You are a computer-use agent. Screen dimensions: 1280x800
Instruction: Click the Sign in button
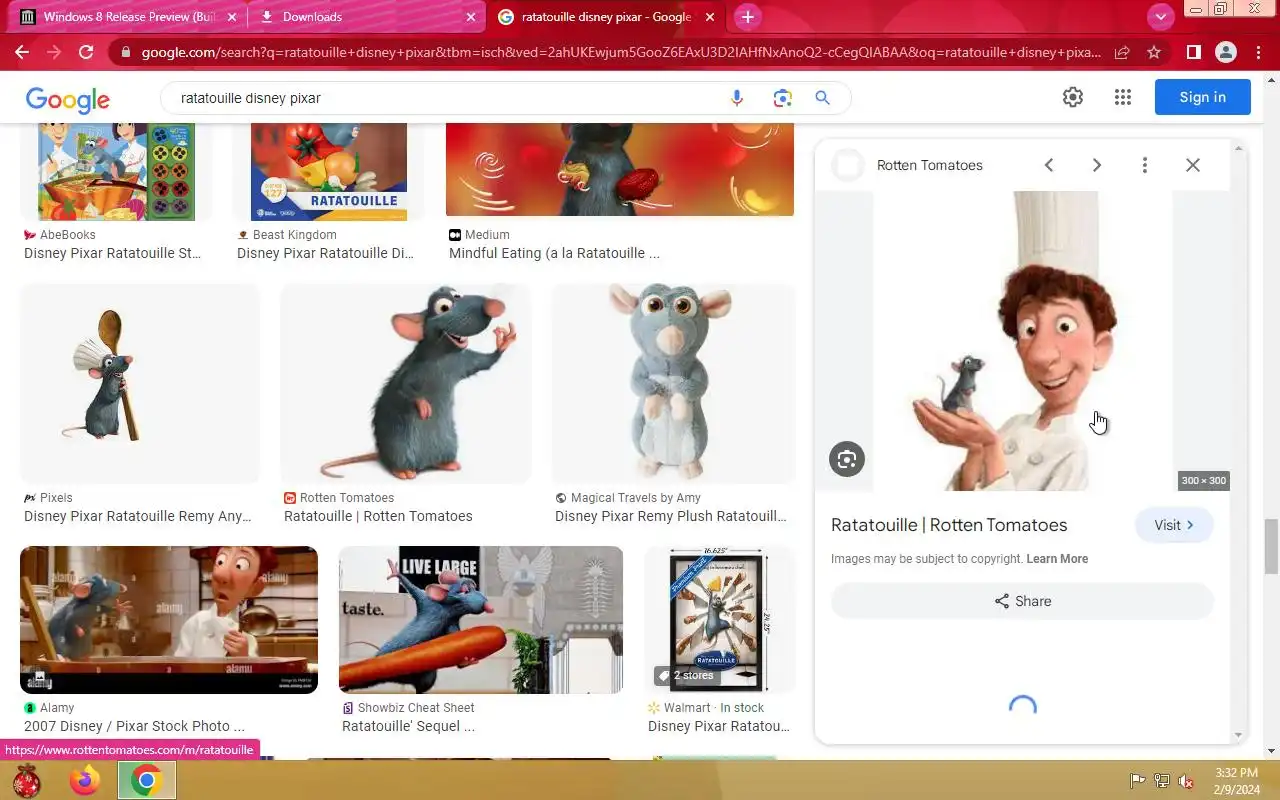[1202, 97]
